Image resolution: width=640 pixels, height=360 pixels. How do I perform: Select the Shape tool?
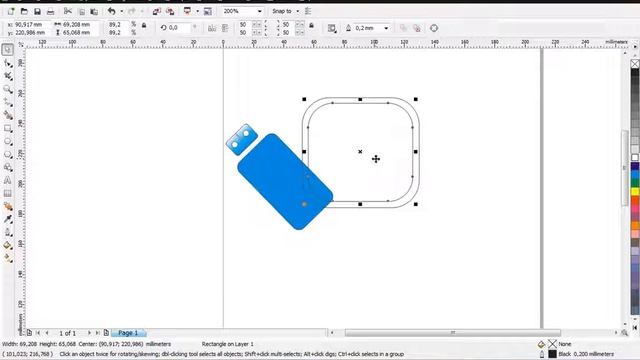[x=8, y=63]
